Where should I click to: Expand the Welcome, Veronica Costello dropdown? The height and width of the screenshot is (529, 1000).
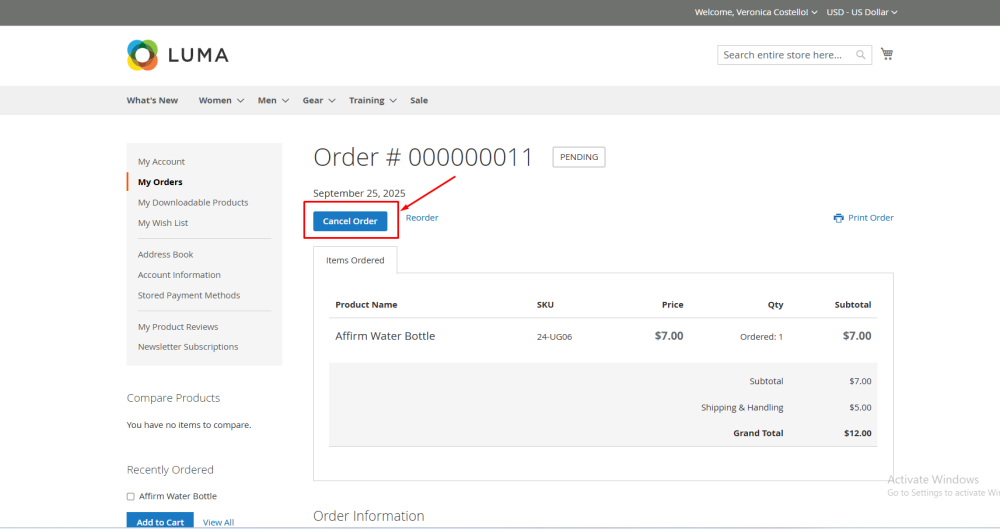(x=756, y=12)
